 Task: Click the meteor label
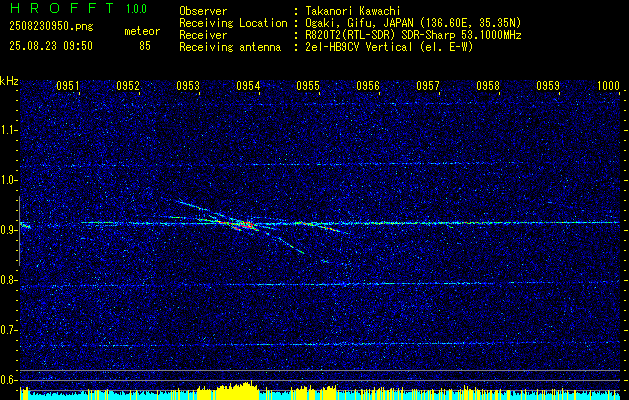point(142,31)
